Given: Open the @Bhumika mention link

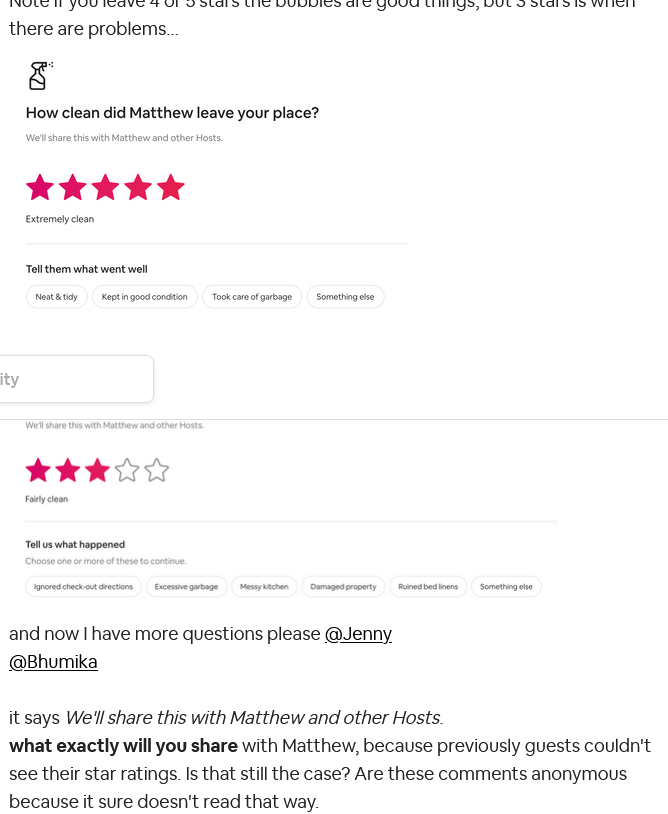Looking at the screenshot, I should (53, 662).
